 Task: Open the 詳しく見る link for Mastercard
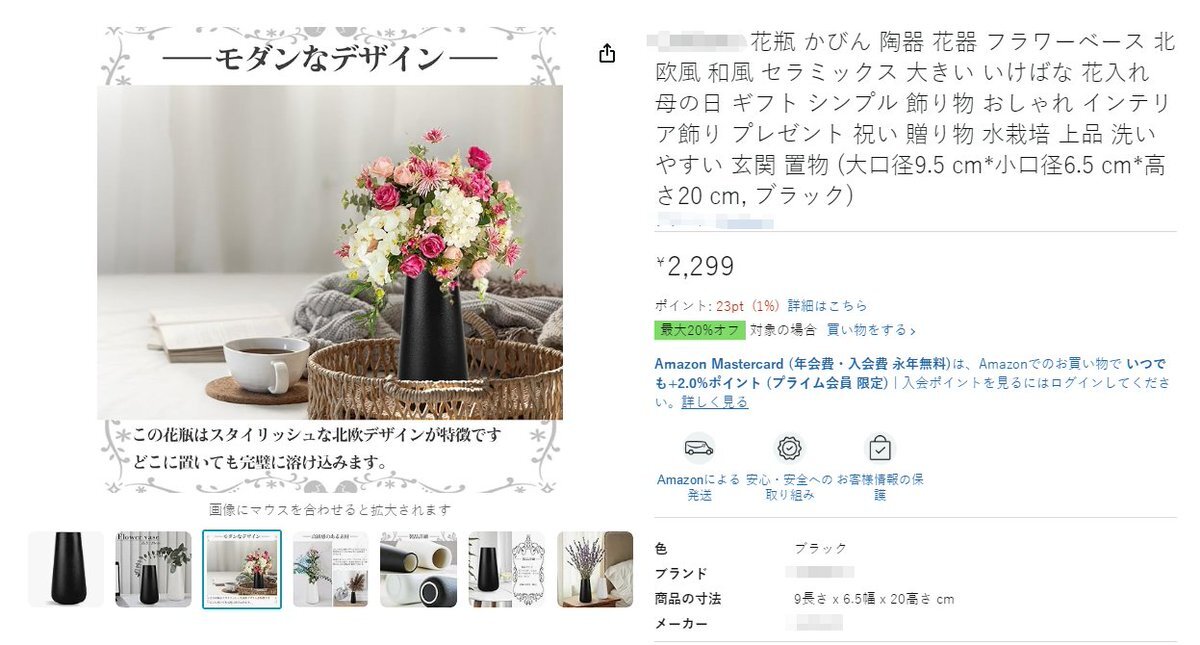pyautogui.click(x=715, y=402)
